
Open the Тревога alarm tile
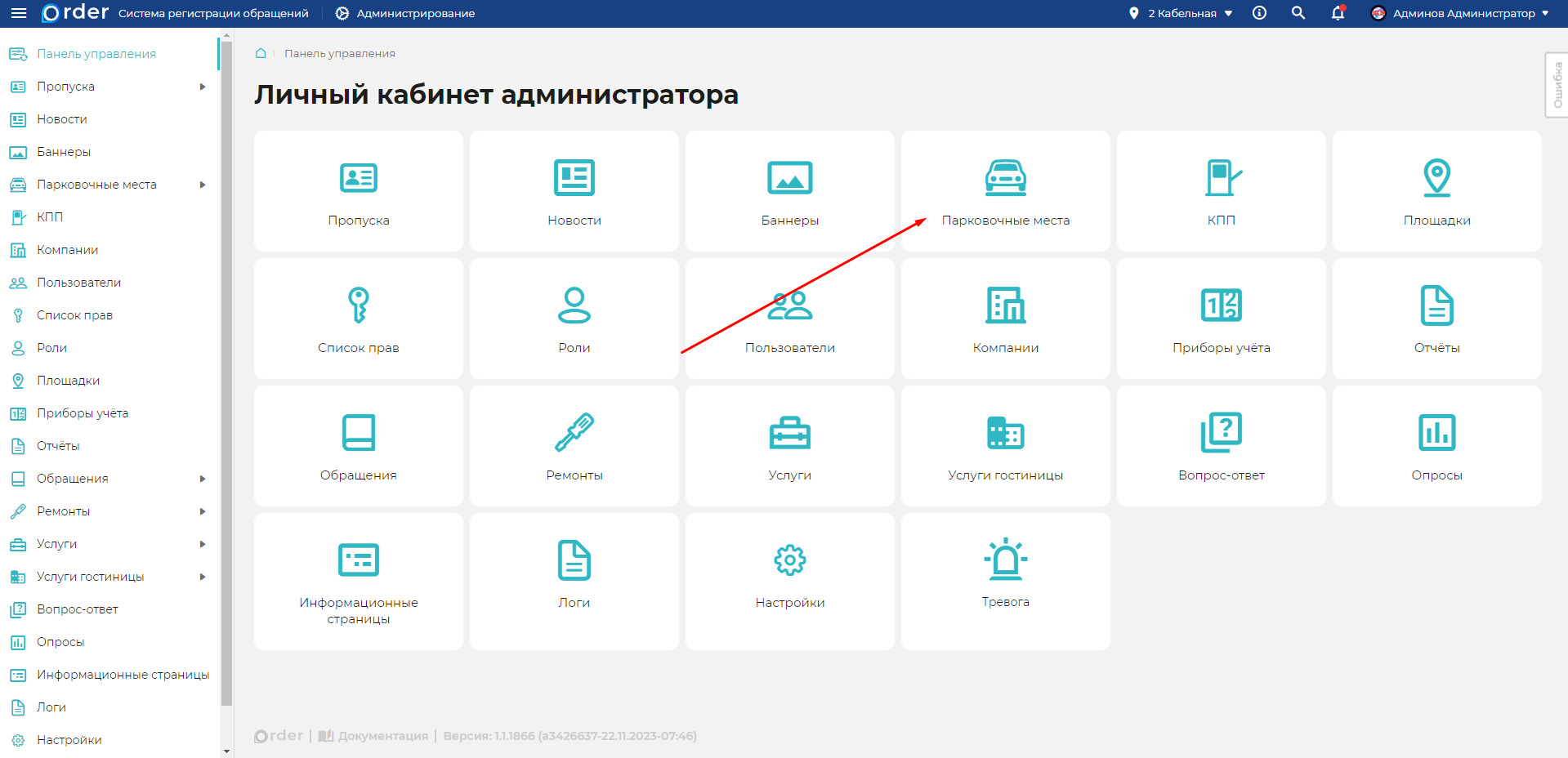coord(1005,581)
